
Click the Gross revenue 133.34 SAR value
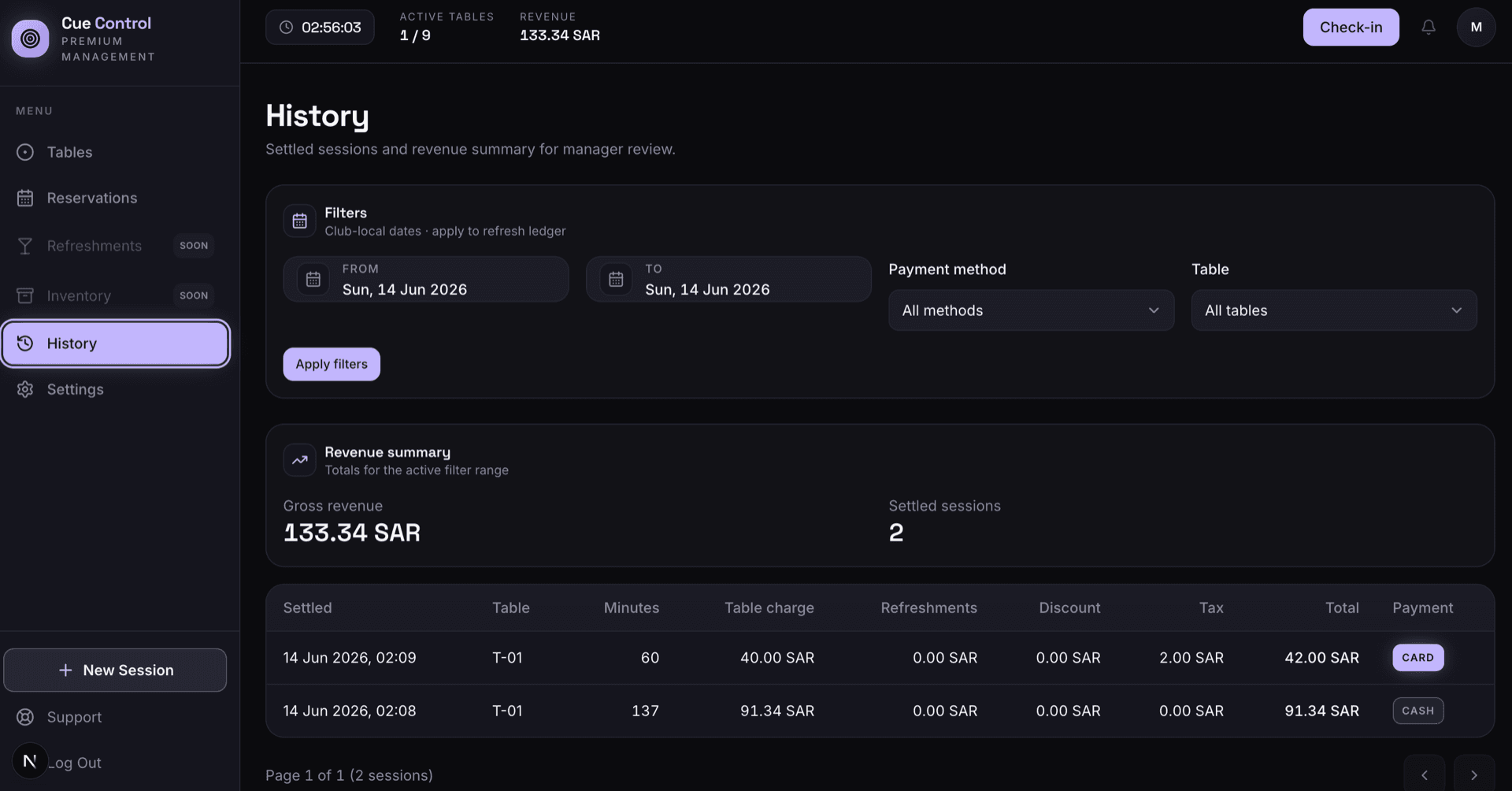click(x=352, y=533)
